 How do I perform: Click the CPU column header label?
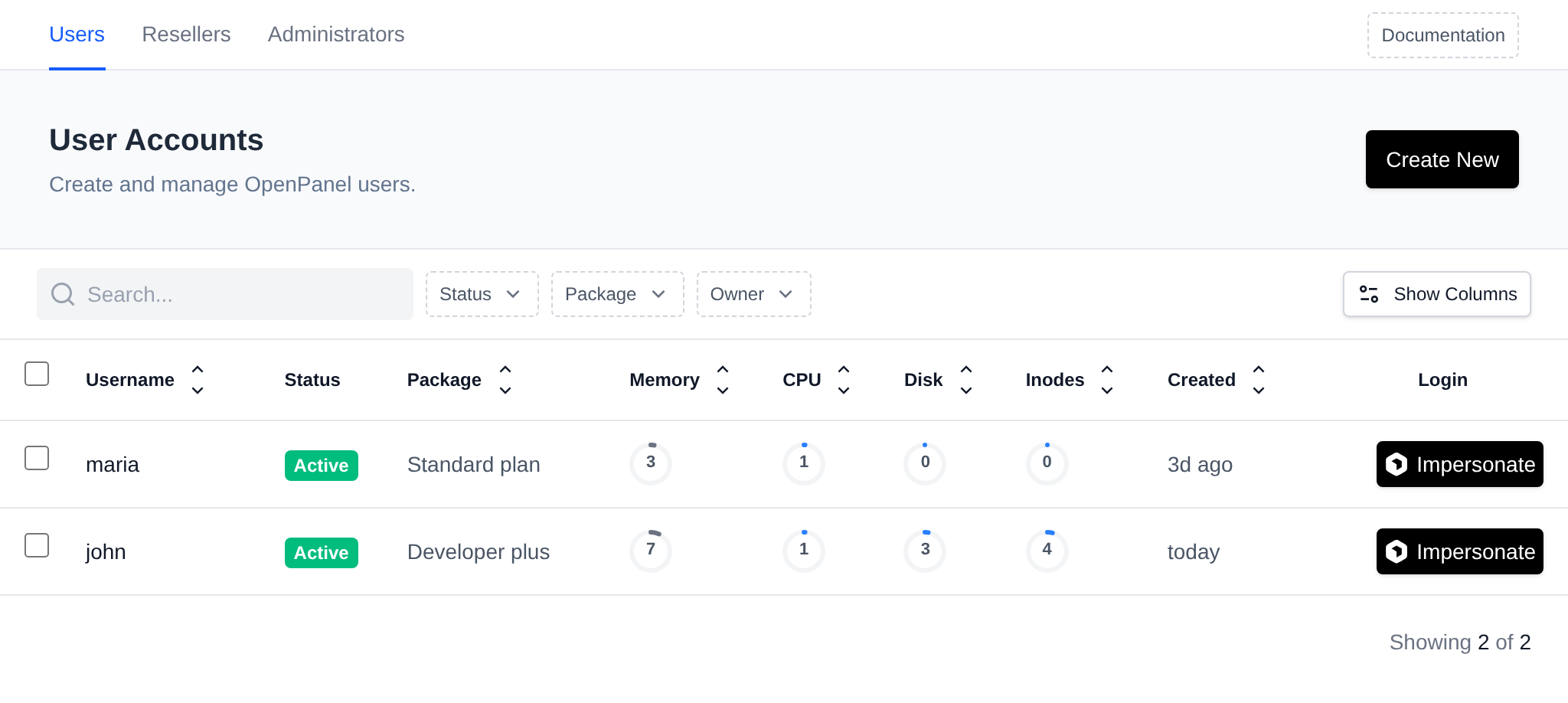802,380
